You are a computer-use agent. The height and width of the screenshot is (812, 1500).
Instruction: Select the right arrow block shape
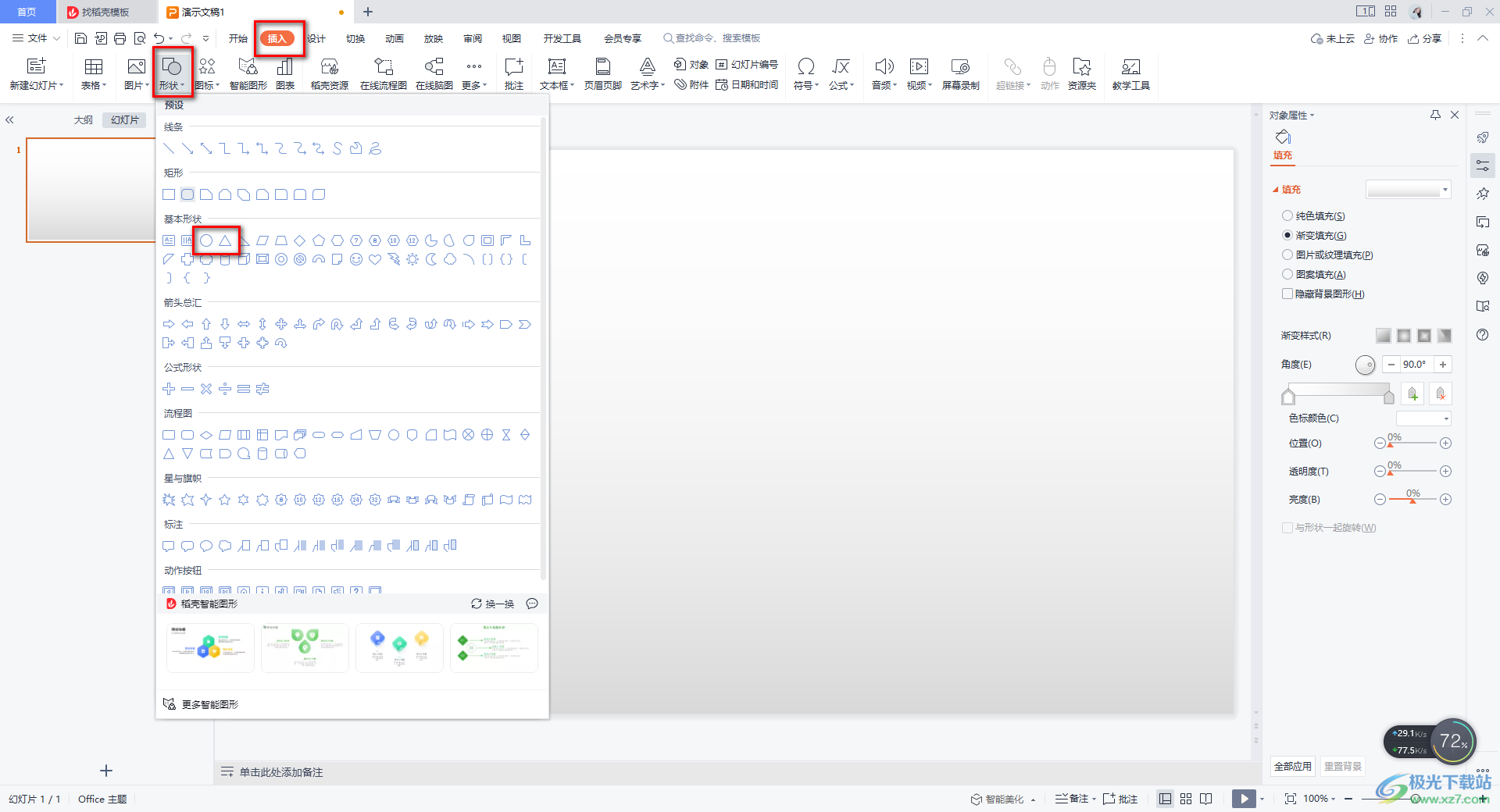click(169, 324)
